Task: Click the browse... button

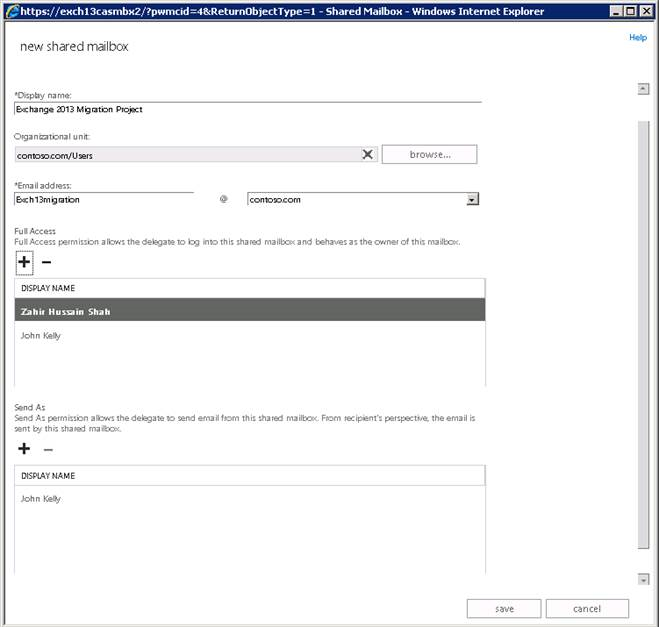Action: (429, 154)
